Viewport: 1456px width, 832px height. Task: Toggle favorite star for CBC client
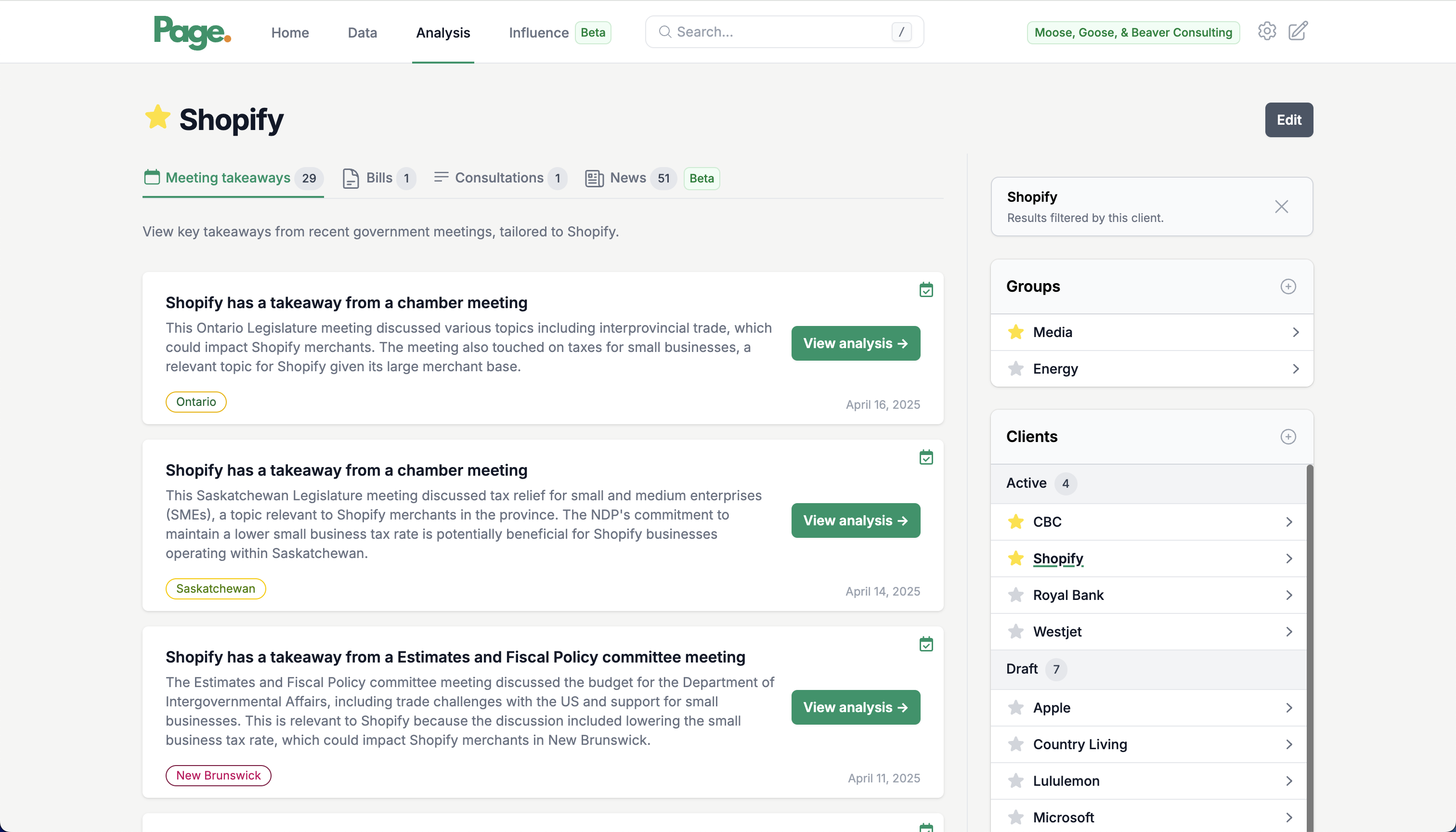click(1016, 522)
